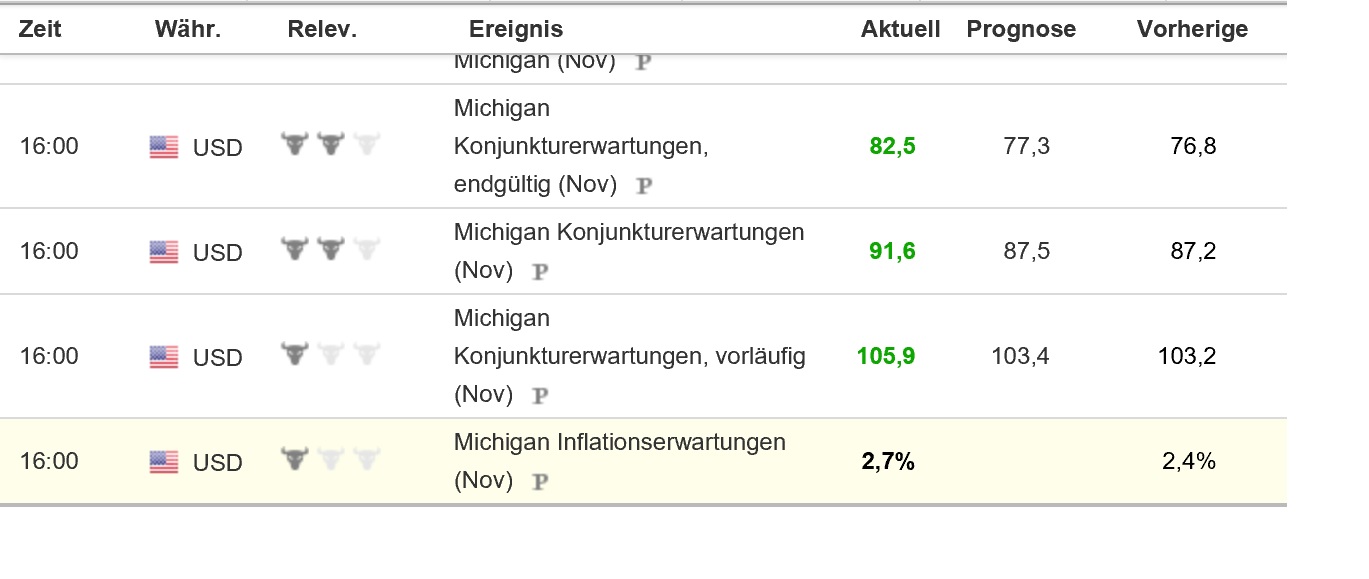Click the three-bull importance rating for endgültig row

(330, 145)
